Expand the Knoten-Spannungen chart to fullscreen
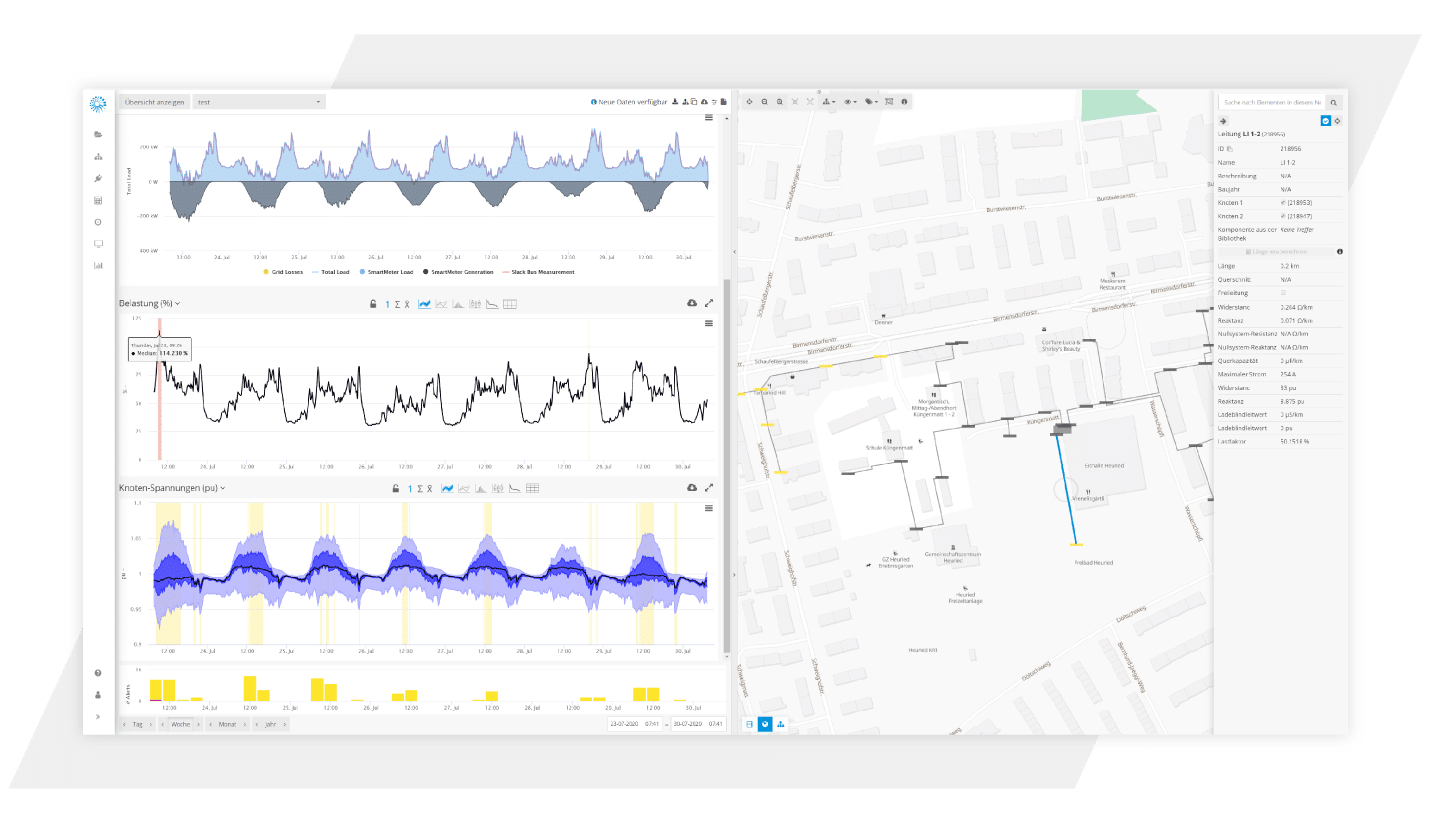 click(709, 488)
